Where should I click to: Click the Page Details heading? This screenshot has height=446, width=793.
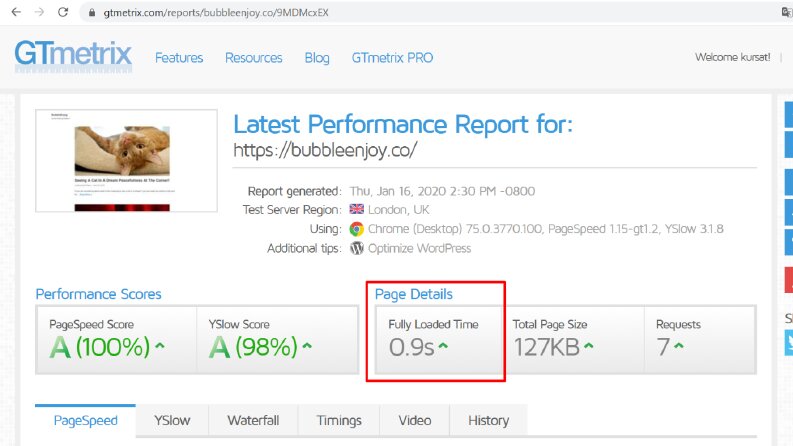point(414,294)
